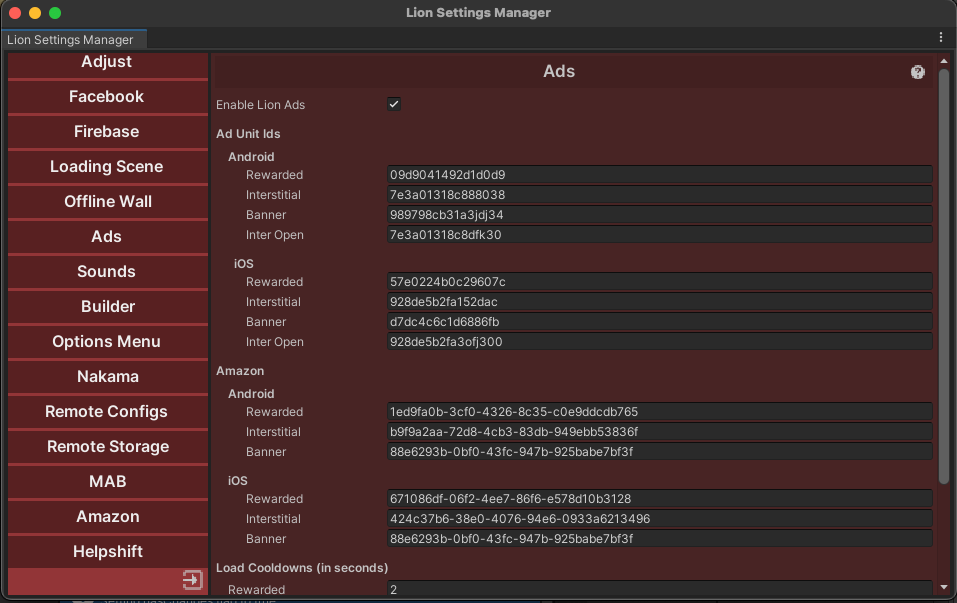
Task: Edit the Android Interstitial ad unit ID
Action: 659,195
